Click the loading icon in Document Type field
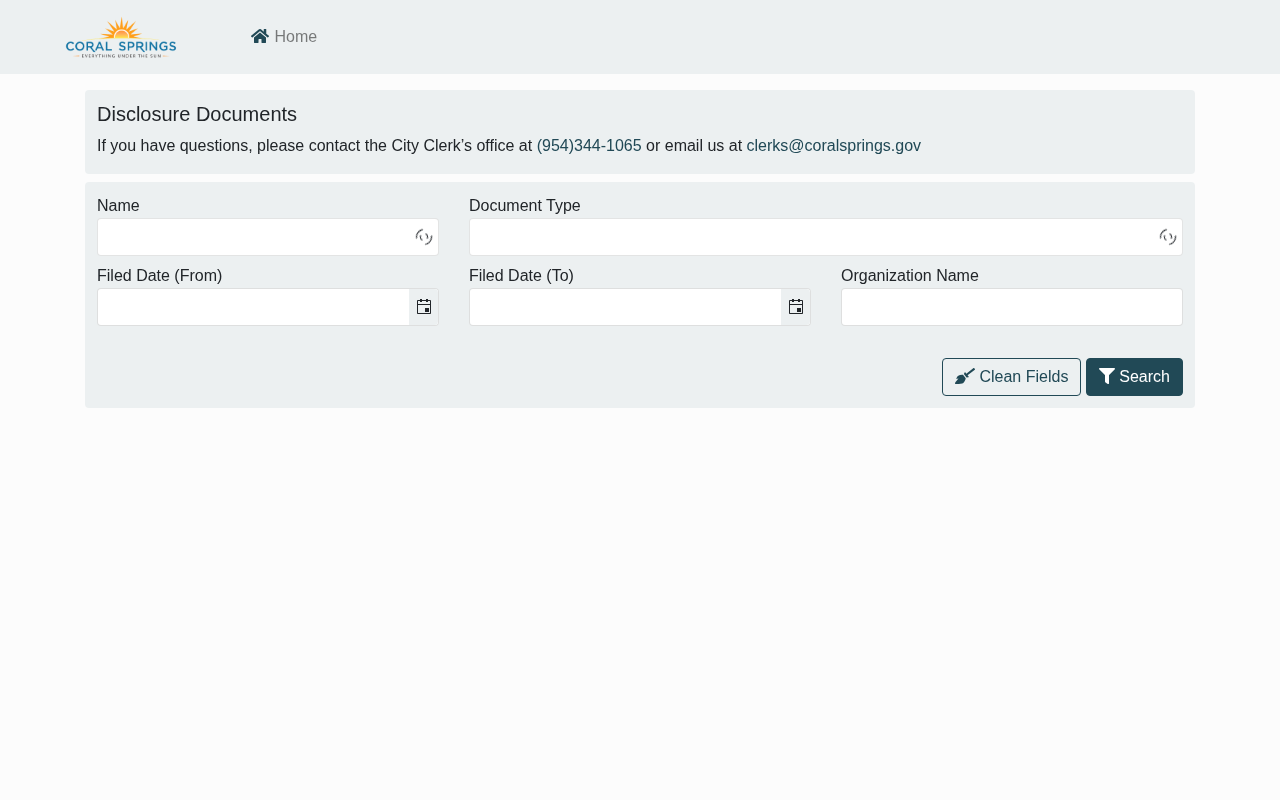 click(1168, 237)
